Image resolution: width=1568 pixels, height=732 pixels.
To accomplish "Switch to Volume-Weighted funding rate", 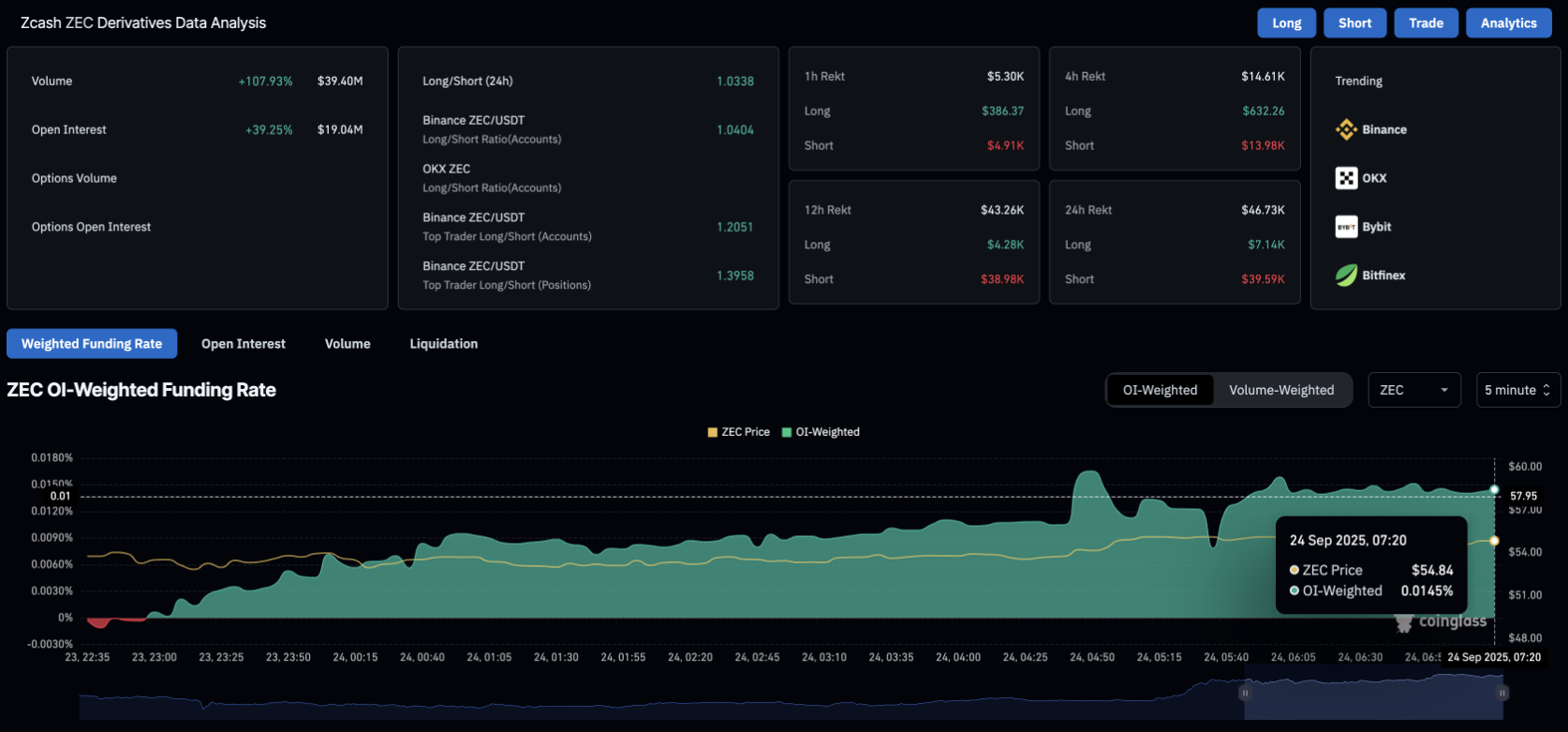I will click(x=1280, y=390).
